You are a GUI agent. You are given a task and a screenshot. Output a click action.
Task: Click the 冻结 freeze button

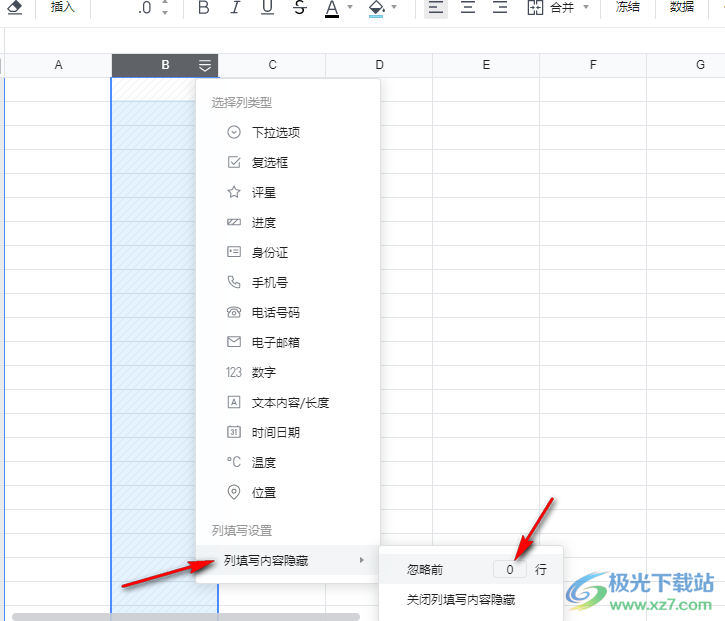coord(628,6)
